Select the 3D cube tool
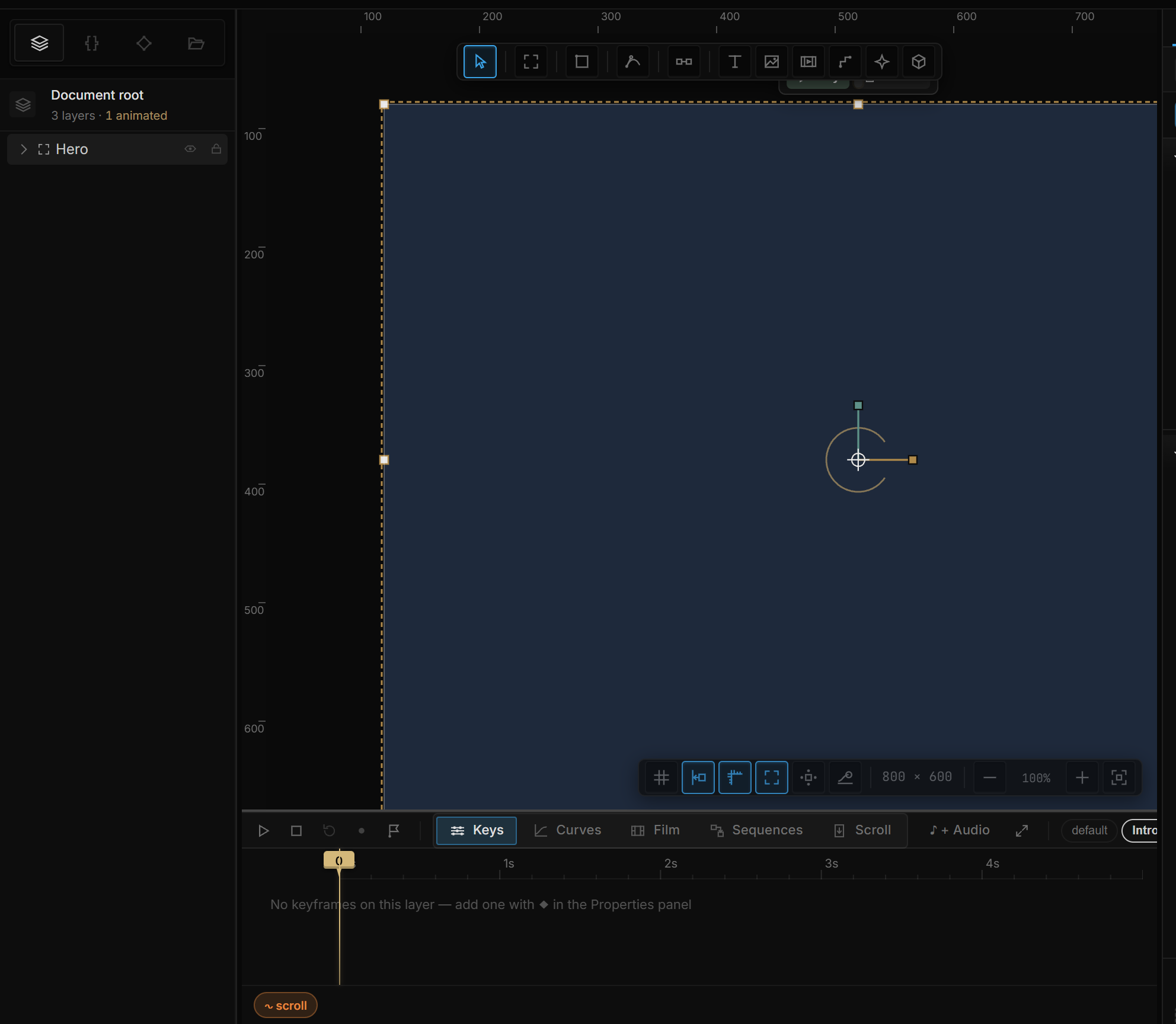The height and width of the screenshot is (1024, 1176). 918,62
